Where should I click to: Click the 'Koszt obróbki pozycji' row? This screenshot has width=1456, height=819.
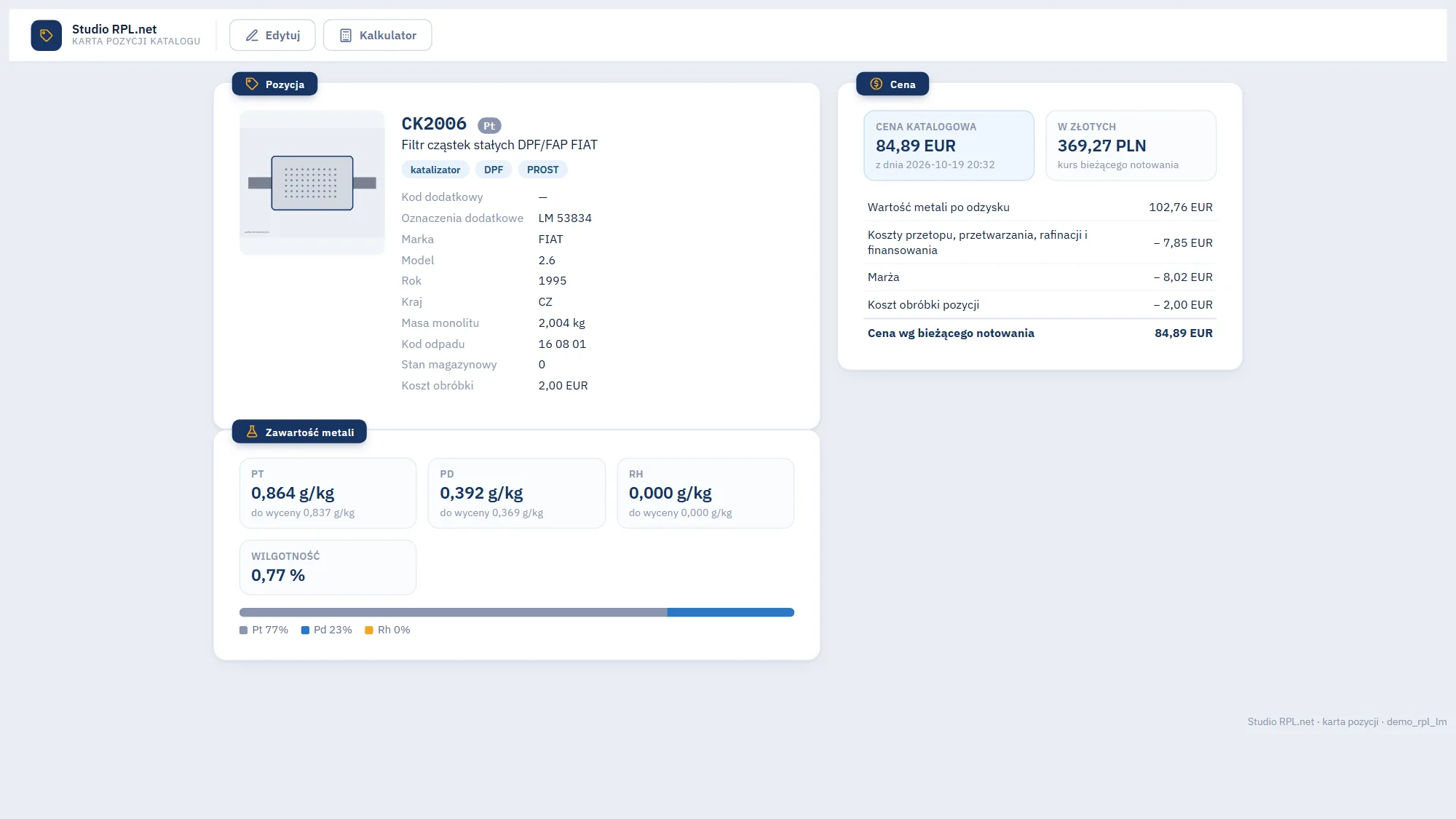[x=1040, y=305]
